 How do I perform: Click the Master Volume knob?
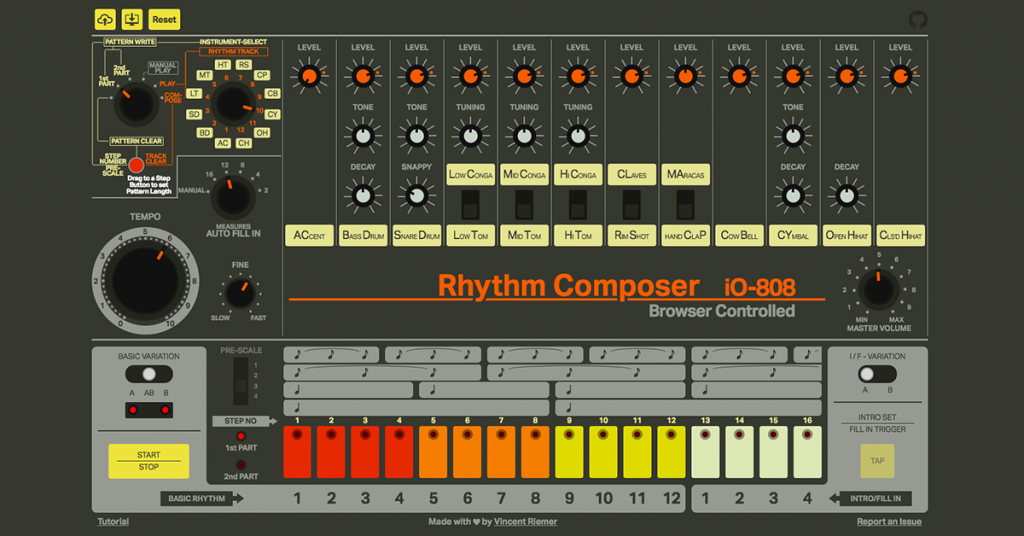[x=878, y=289]
